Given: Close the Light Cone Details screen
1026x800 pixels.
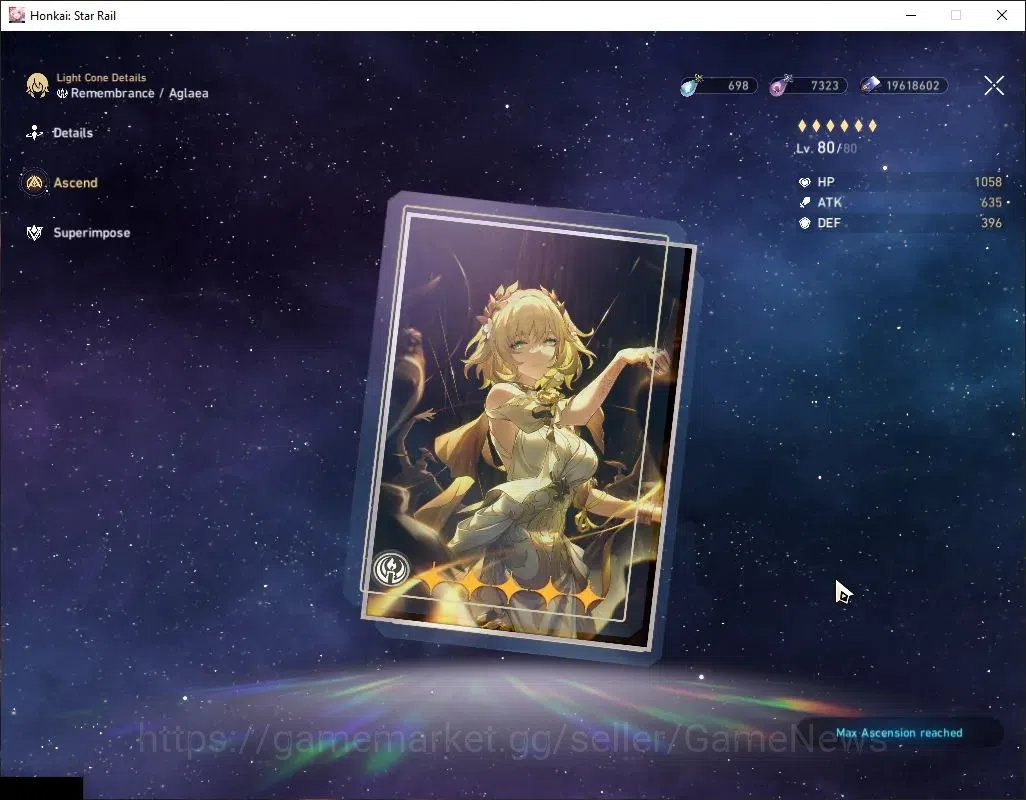Looking at the screenshot, I should tap(994, 85).
